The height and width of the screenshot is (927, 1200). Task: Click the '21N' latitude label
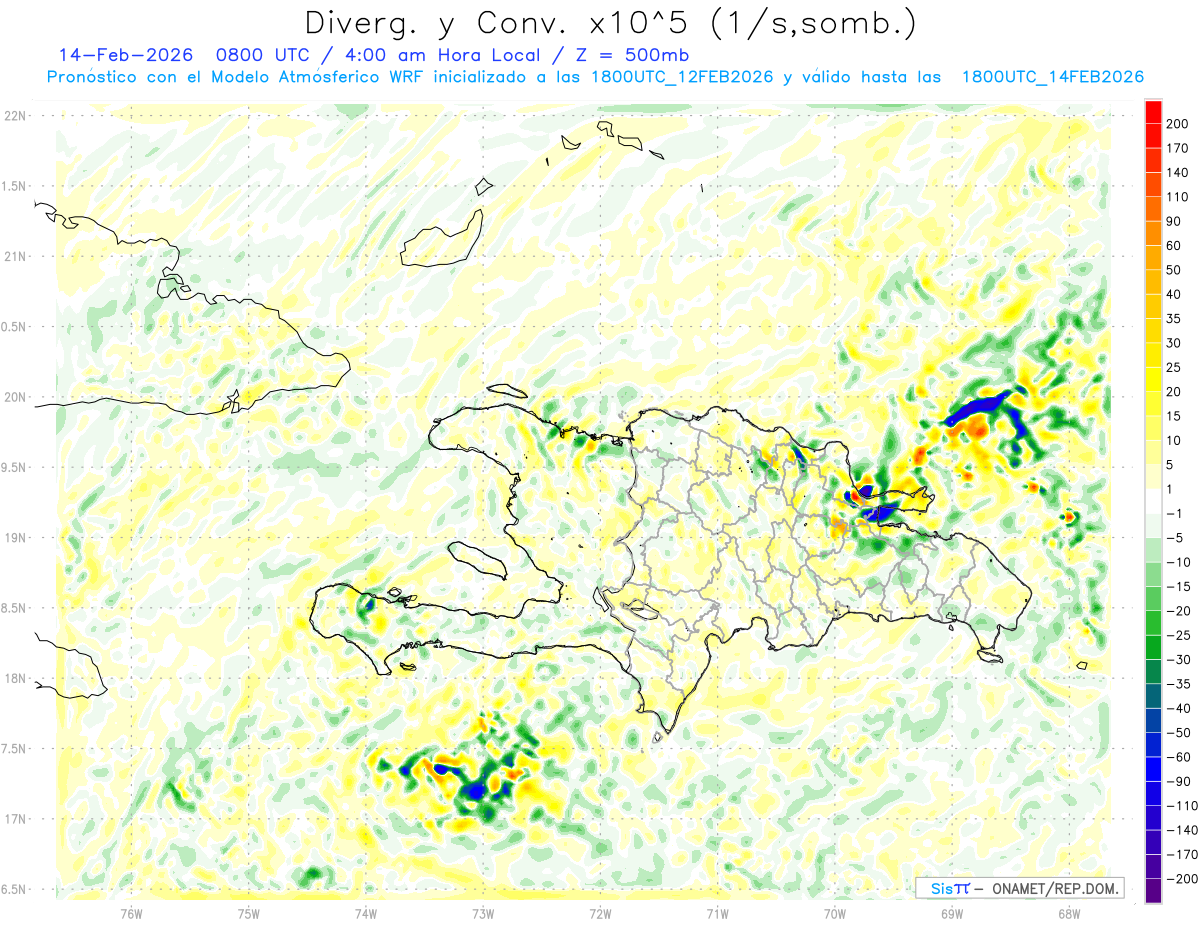[x=14, y=256]
